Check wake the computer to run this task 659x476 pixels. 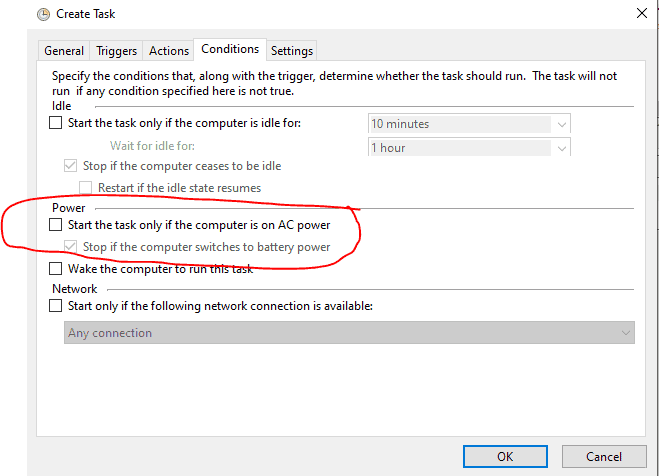[55, 268]
